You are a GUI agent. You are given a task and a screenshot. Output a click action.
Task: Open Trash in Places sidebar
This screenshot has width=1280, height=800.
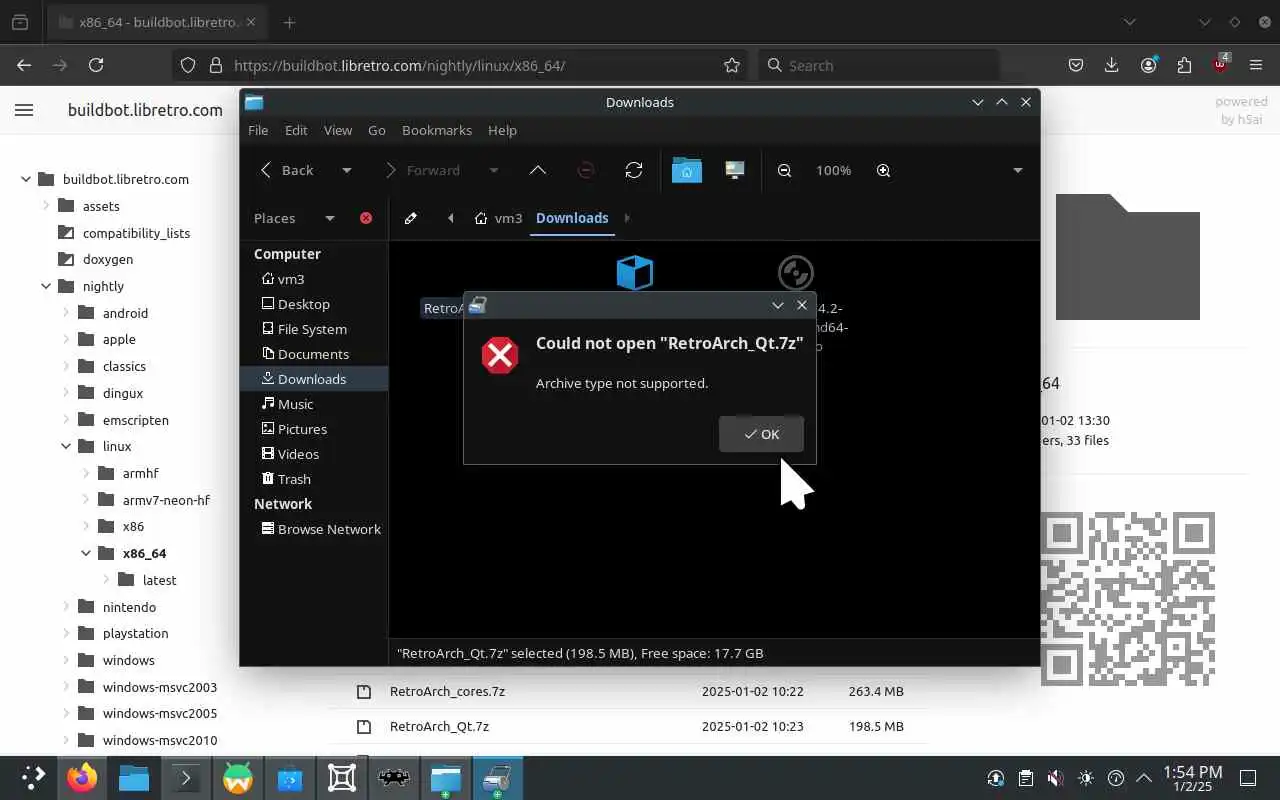coord(313,479)
